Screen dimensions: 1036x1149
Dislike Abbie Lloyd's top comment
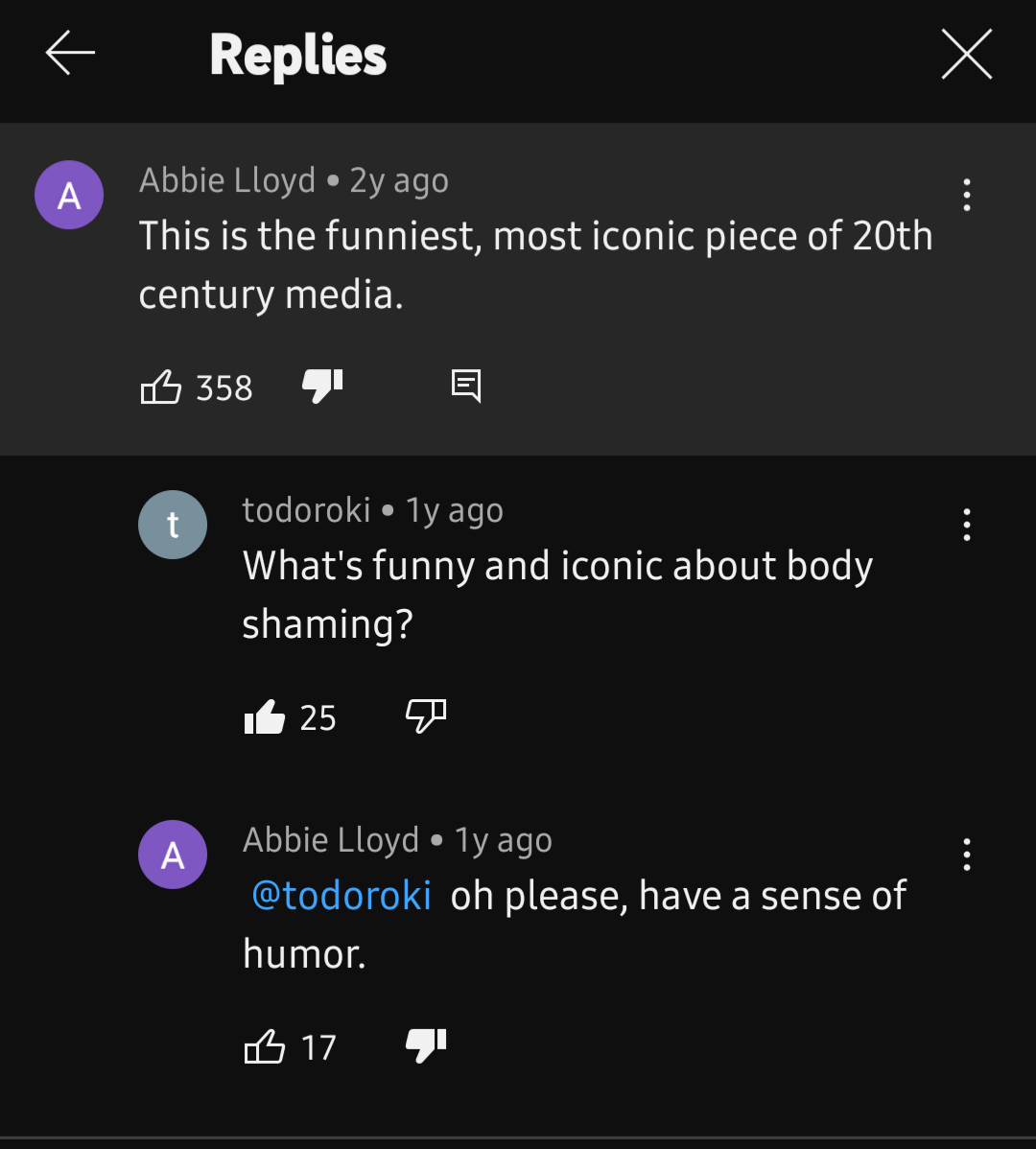320,387
